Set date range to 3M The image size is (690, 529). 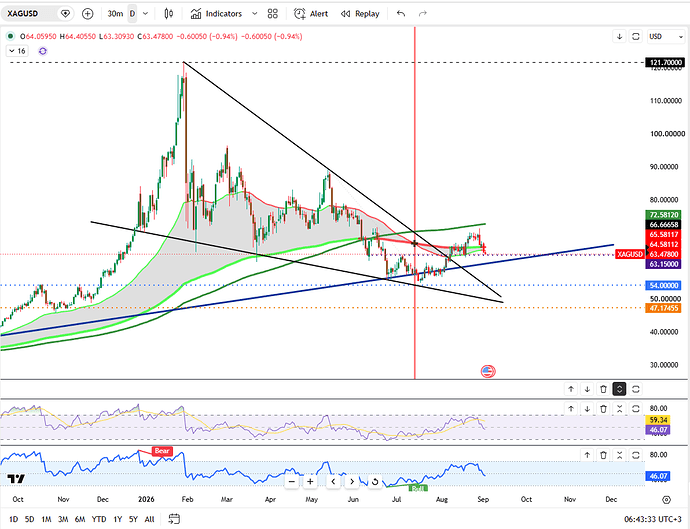pyautogui.click(x=63, y=519)
